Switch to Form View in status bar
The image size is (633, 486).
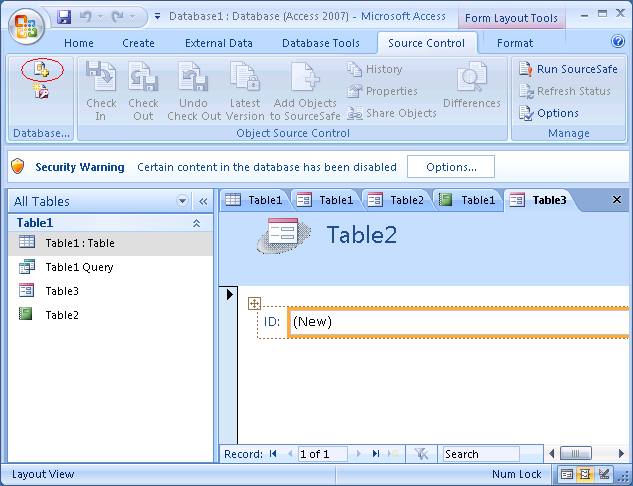coord(567,474)
